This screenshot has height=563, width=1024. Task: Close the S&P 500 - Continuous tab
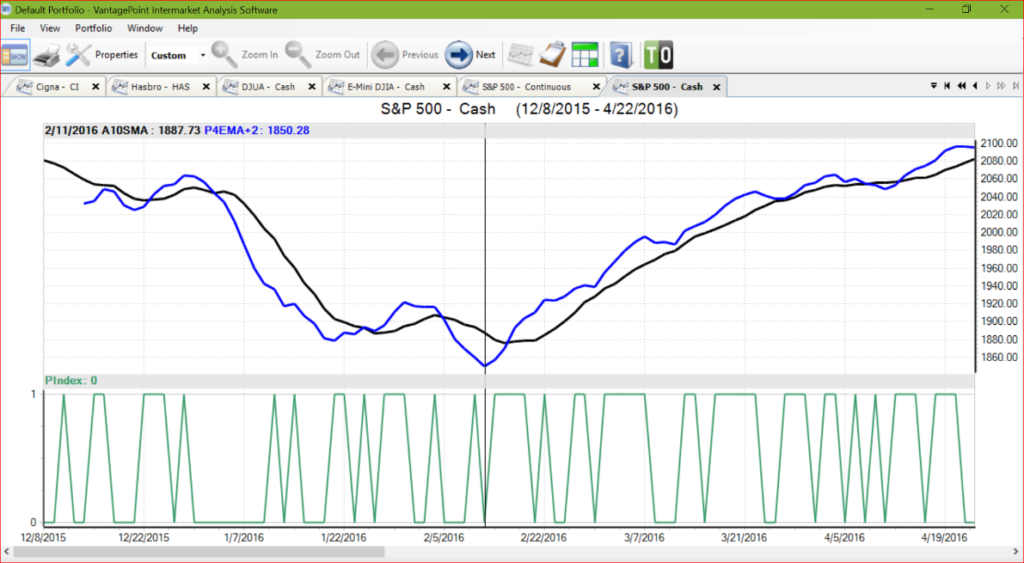tap(596, 86)
